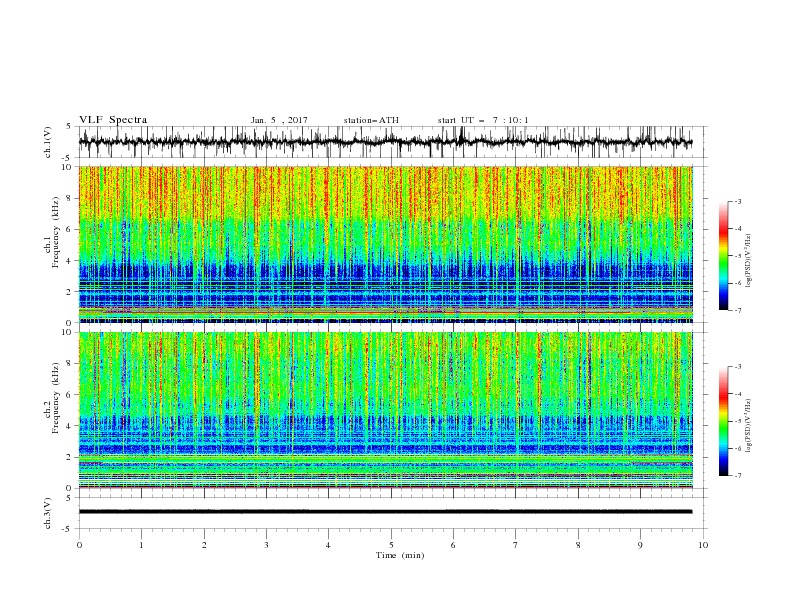Click the ch.2 'Frequency (kHz)' axis label
792x612 pixels.
pos(56,398)
